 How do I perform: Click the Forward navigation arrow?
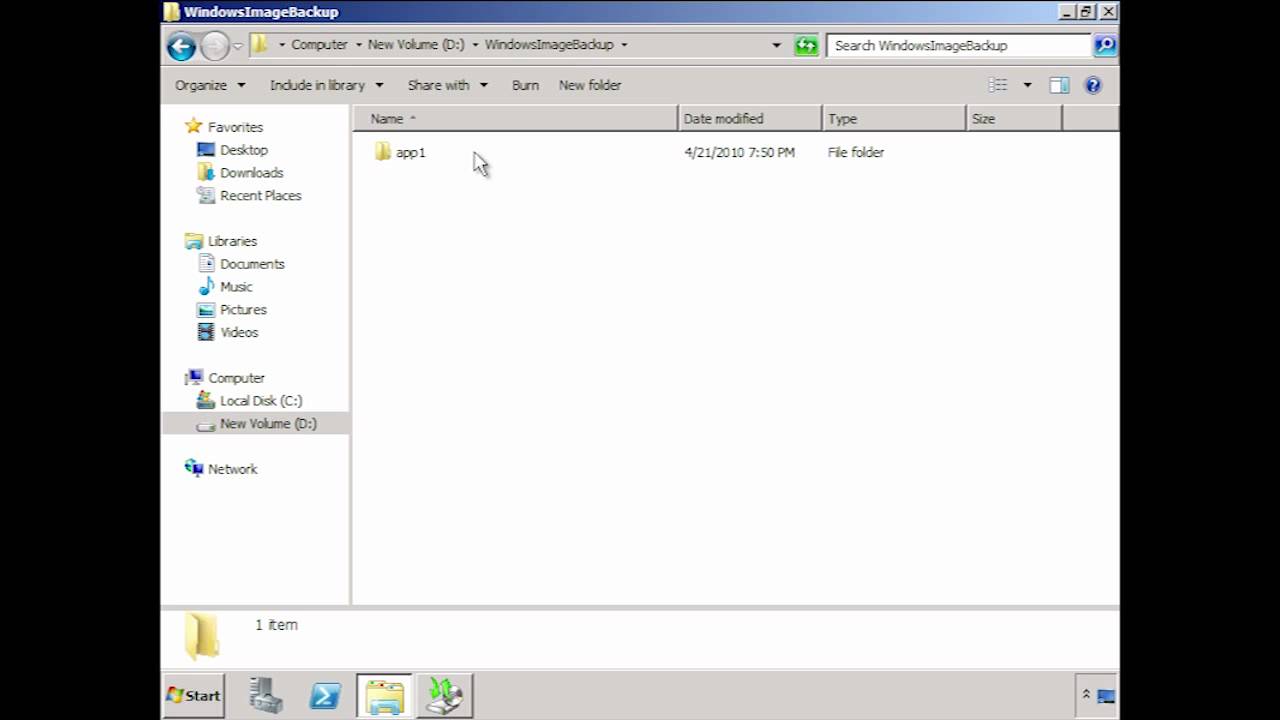tap(214, 46)
